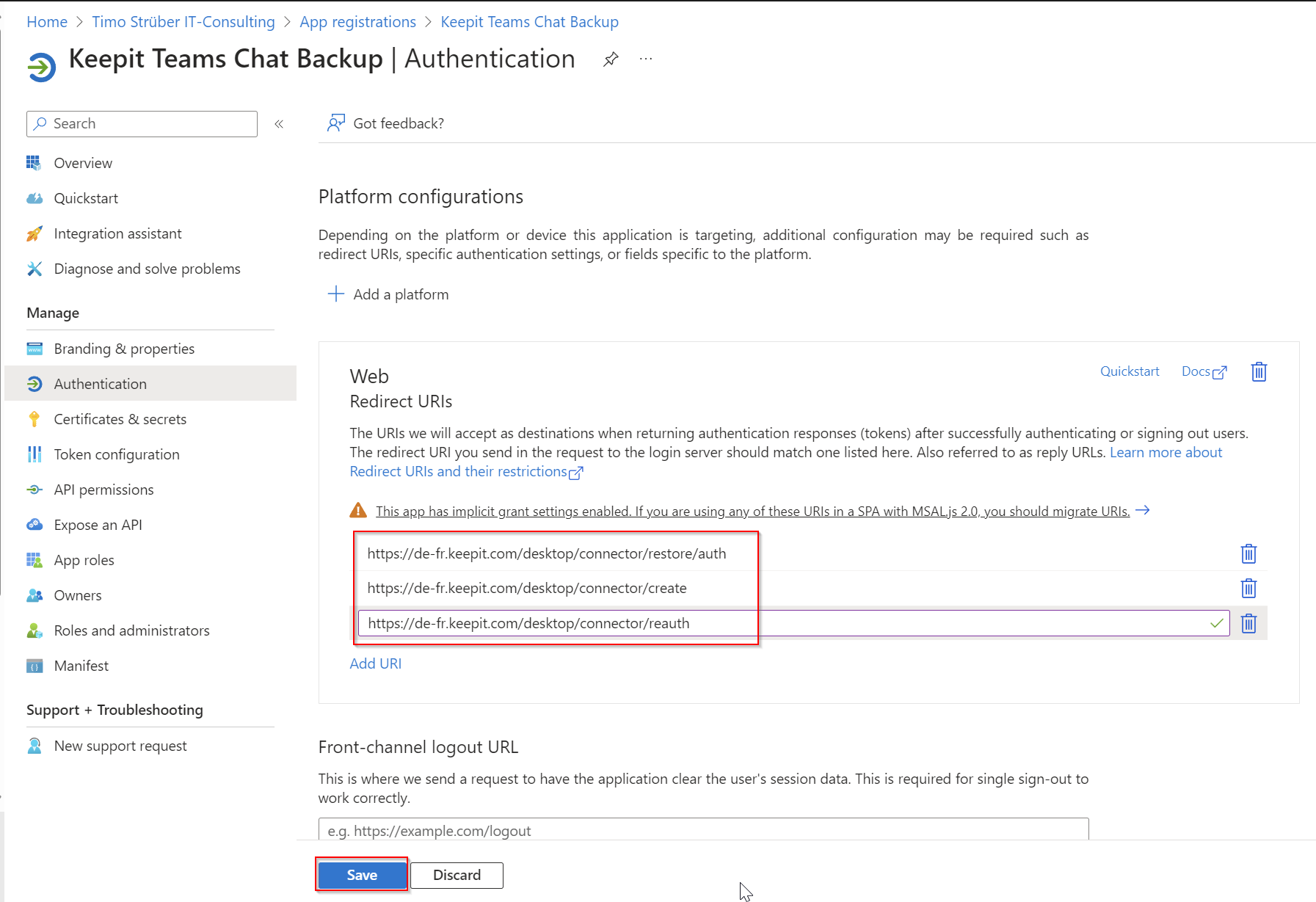This screenshot has width=1316, height=902.
Task: Open the Manifest editor
Action: coord(81,666)
